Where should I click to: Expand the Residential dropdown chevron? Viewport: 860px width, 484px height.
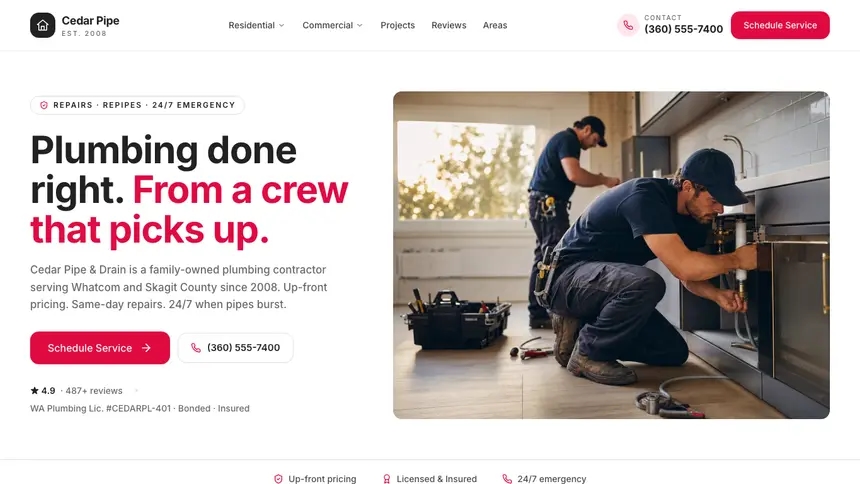pos(281,25)
